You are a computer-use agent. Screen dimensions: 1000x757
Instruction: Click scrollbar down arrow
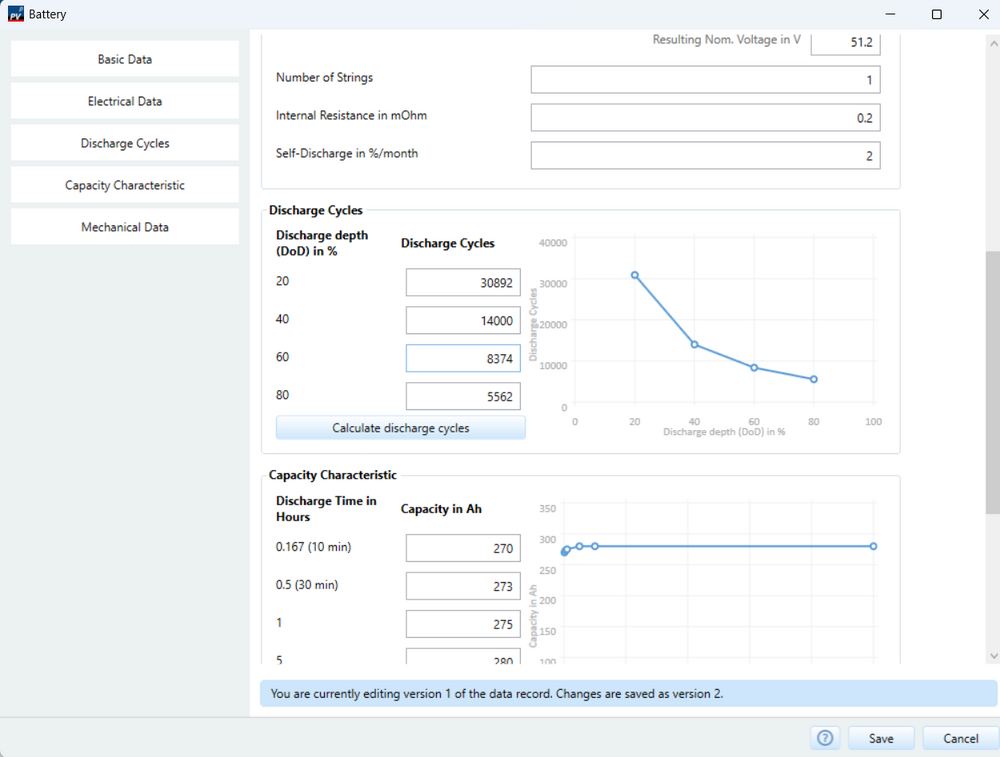993,656
